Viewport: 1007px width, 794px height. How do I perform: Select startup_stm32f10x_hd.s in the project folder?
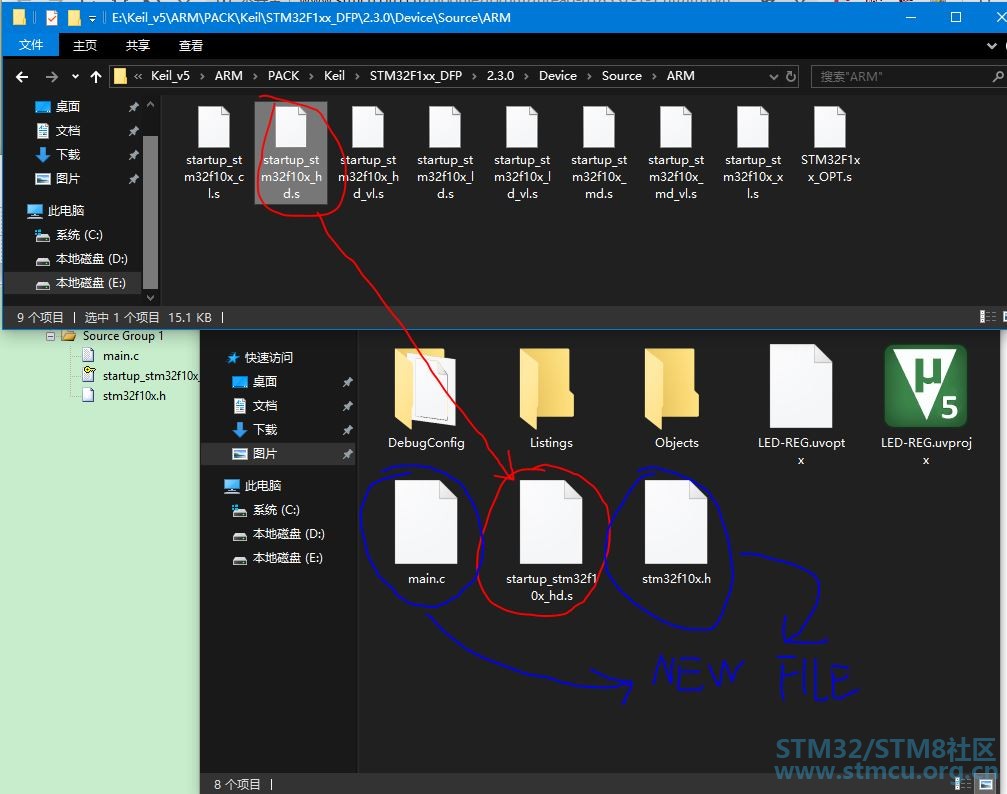(551, 541)
